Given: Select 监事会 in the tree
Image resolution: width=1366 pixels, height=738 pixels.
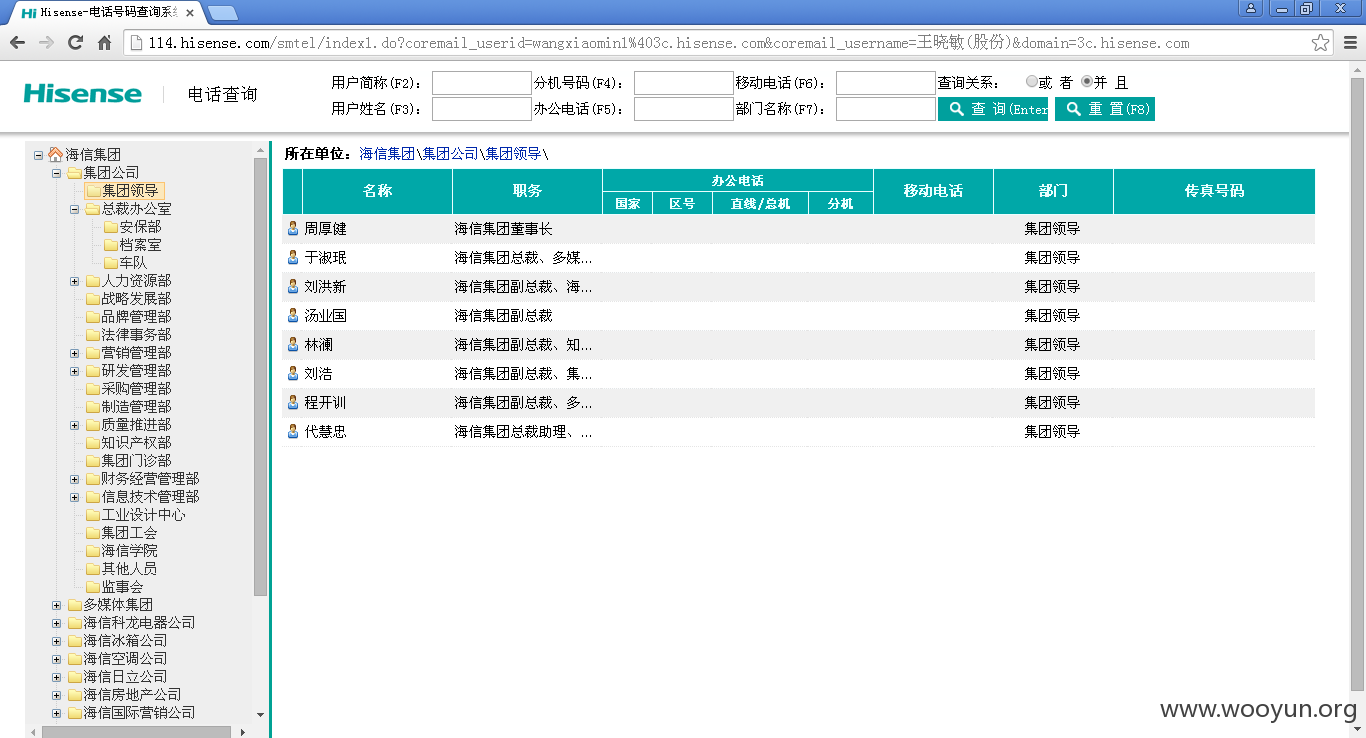Looking at the screenshot, I should (122, 587).
